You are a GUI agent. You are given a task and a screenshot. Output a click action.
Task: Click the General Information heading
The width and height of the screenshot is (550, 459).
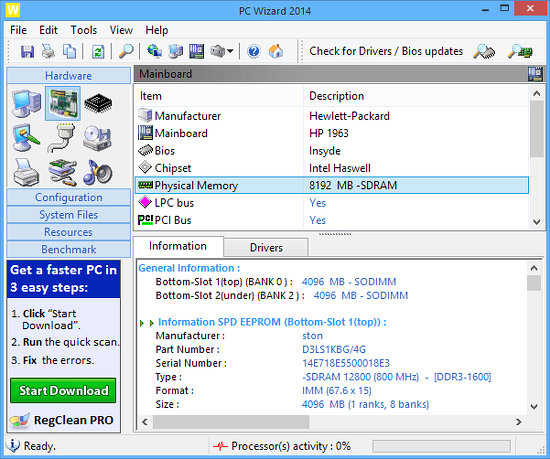click(x=189, y=268)
